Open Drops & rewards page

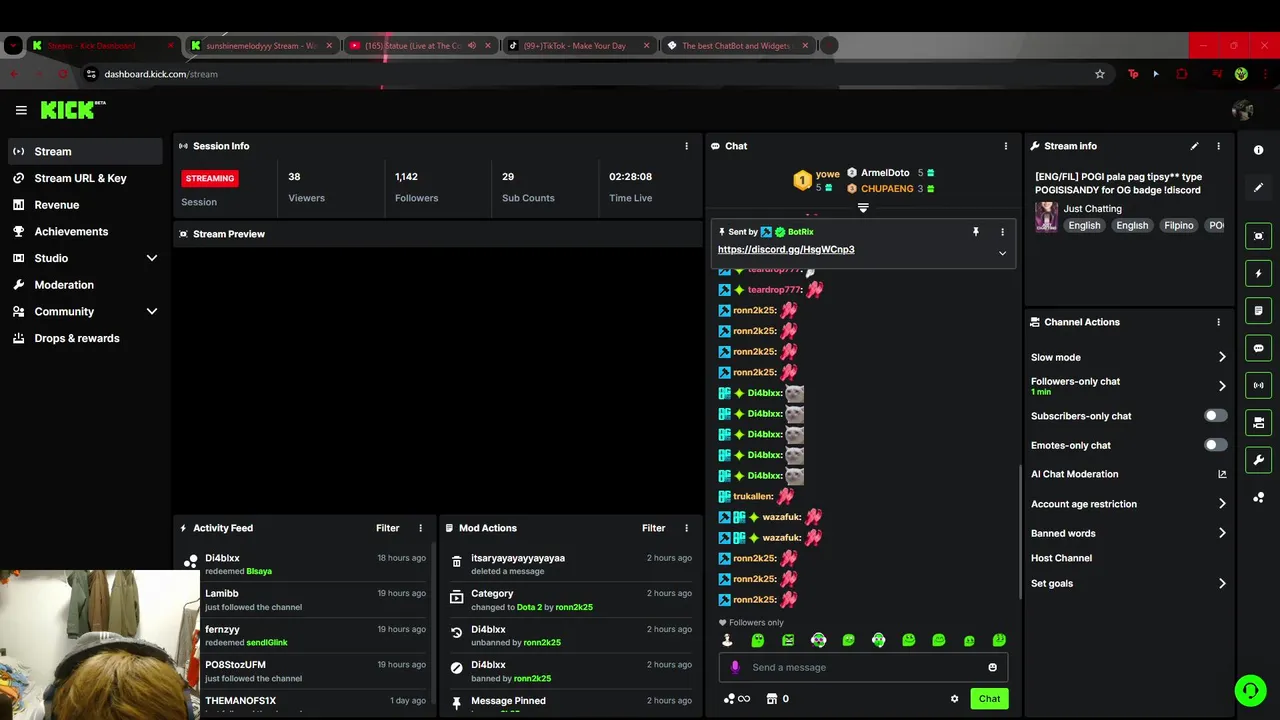pos(85,338)
